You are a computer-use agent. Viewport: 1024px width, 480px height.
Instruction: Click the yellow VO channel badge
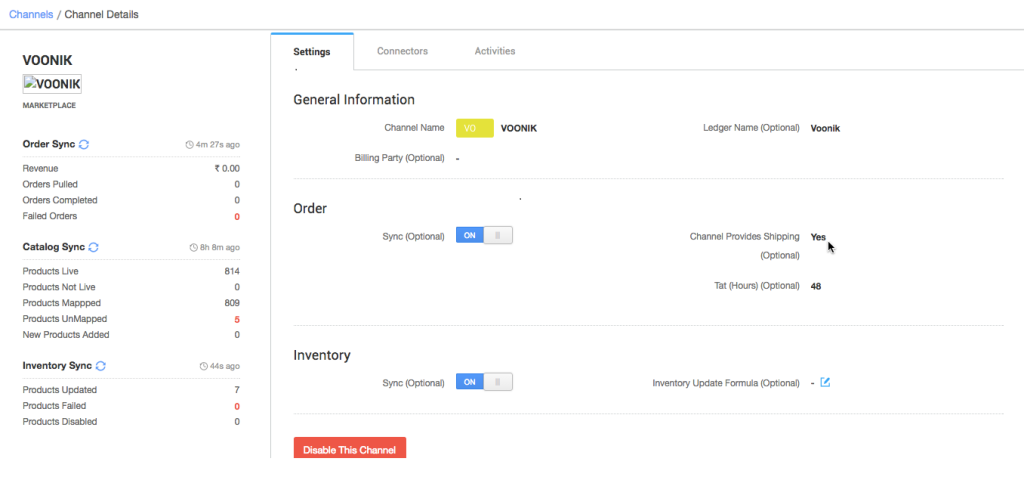[x=474, y=129]
